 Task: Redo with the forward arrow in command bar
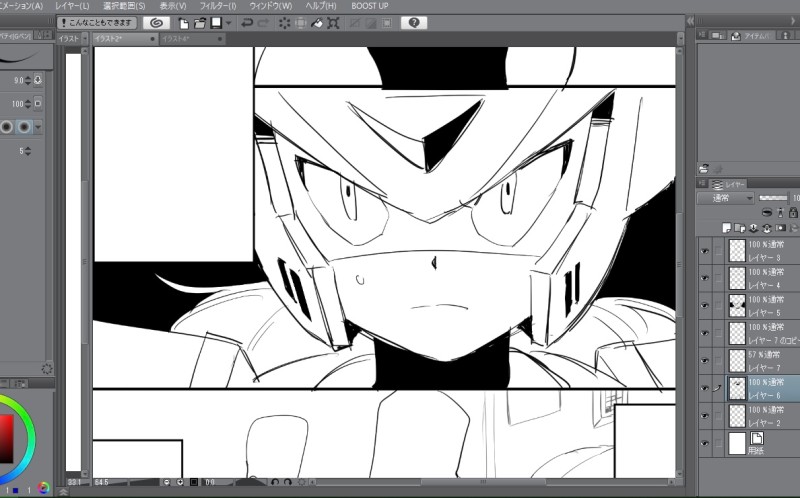tap(264, 23)
